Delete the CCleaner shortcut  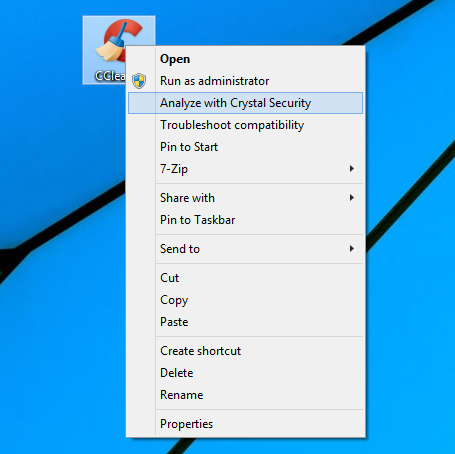(x=245, y=373)
